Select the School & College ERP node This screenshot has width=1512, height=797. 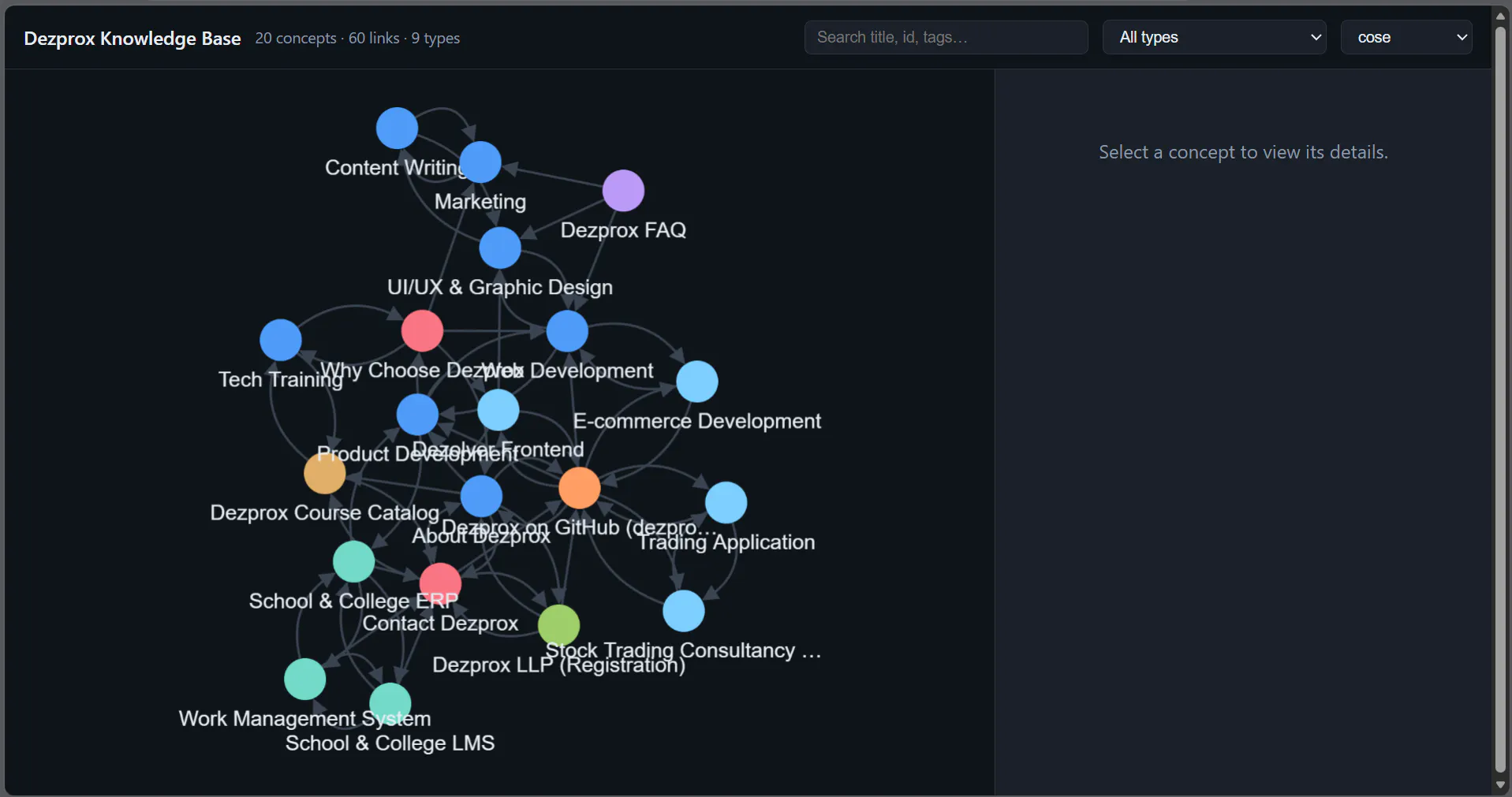point(353,561)
